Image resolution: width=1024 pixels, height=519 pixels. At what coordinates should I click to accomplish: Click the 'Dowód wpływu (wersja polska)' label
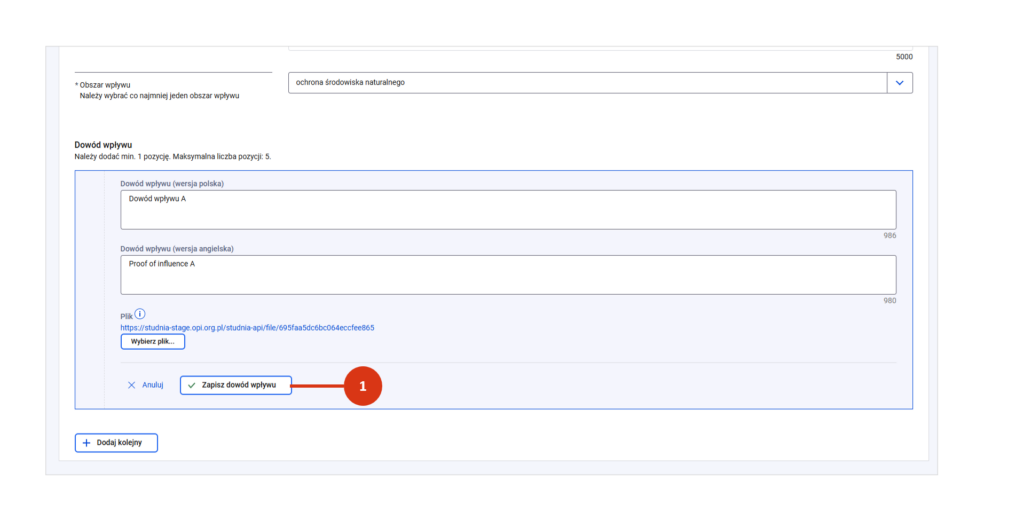(171, 184)
